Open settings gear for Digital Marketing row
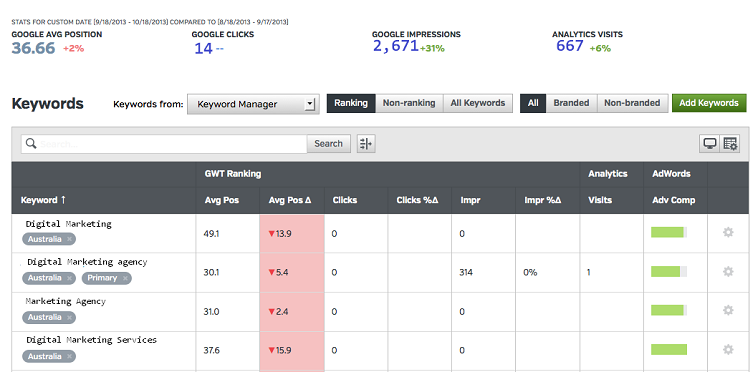 click(728, 232)
